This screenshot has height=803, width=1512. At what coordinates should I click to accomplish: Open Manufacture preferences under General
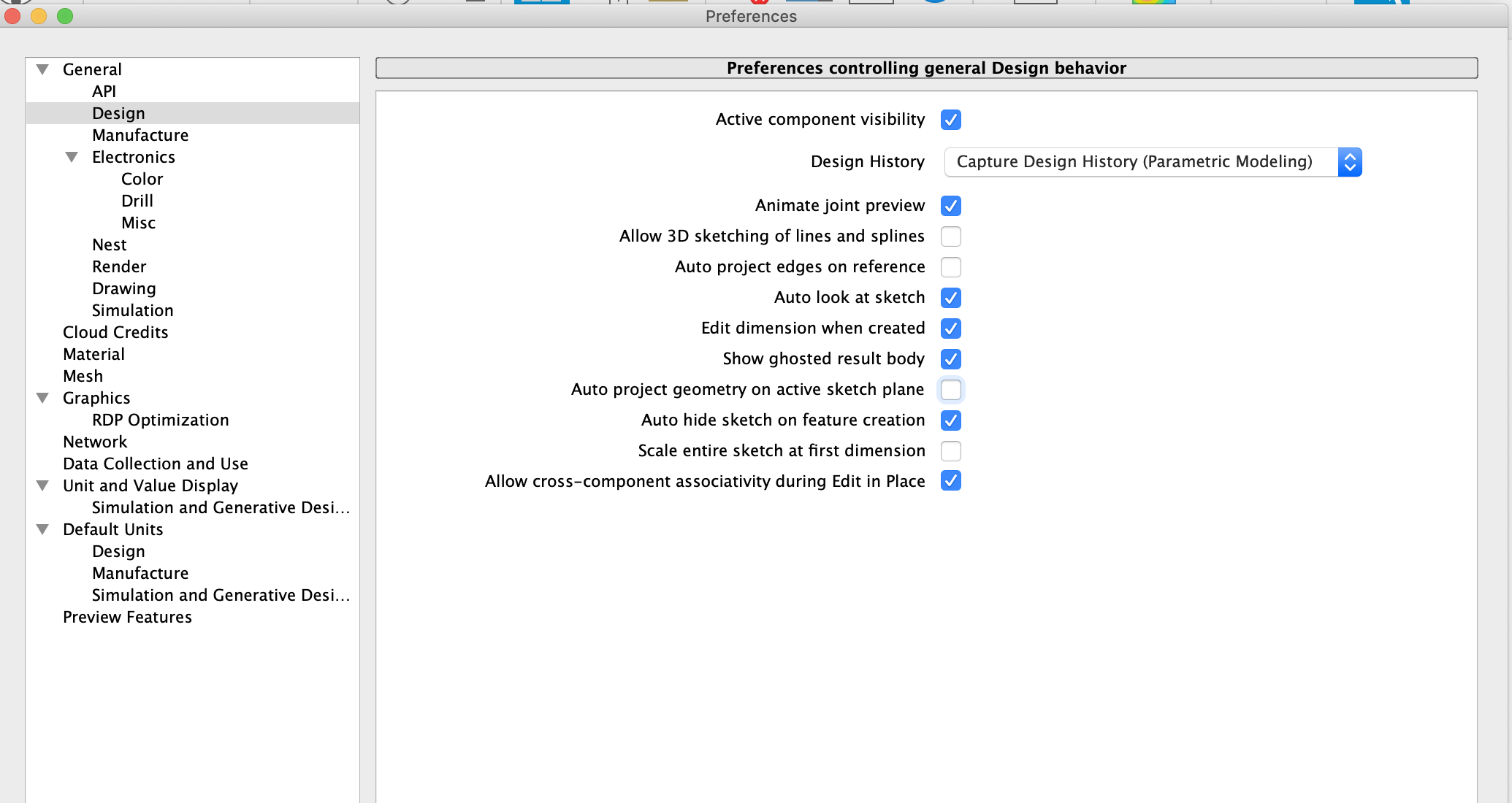(x=140, y=135)
